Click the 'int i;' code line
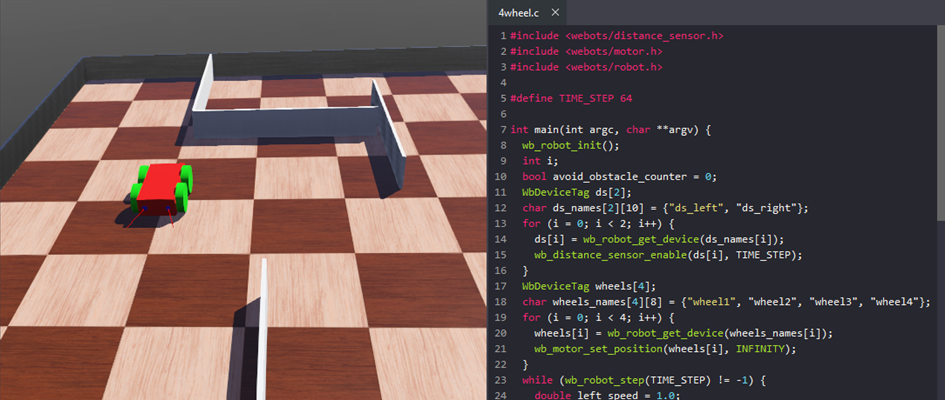 (x=540, y=161)
